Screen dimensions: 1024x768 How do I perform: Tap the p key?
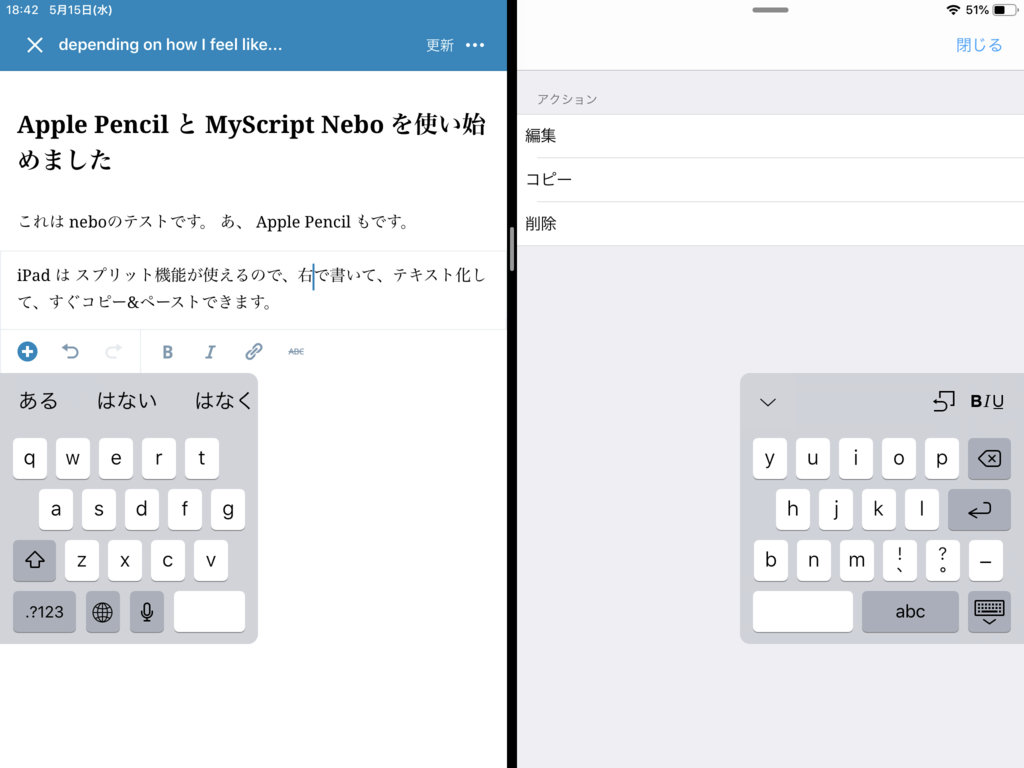click(x=942, y=458)
